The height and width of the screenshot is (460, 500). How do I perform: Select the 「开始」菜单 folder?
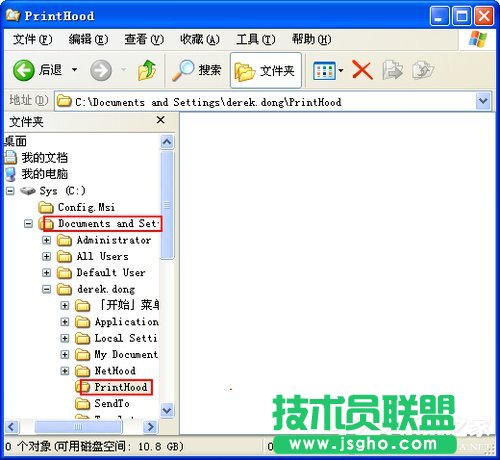tap(129, 305)
